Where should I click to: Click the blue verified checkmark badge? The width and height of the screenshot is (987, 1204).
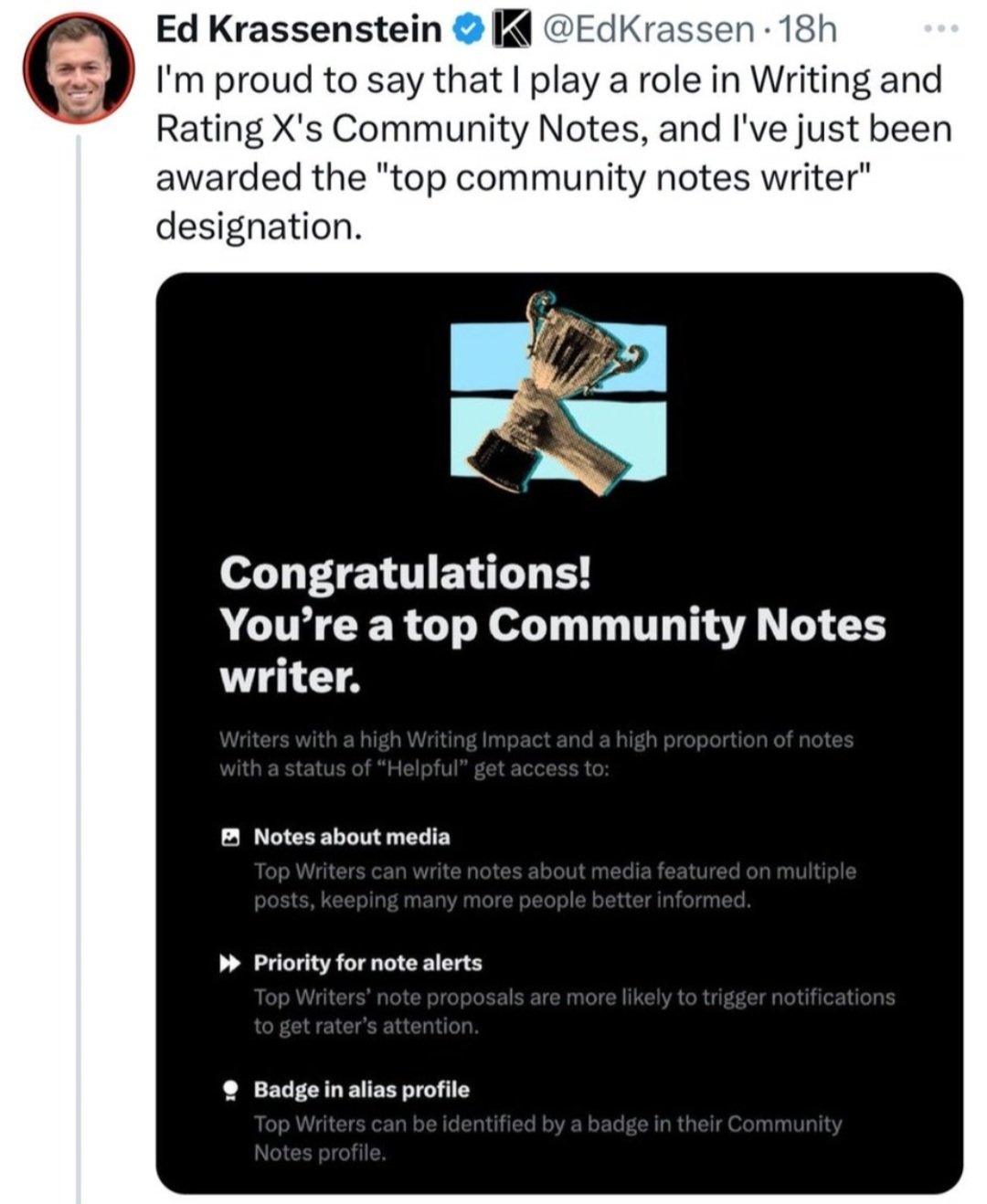point(468,30)
